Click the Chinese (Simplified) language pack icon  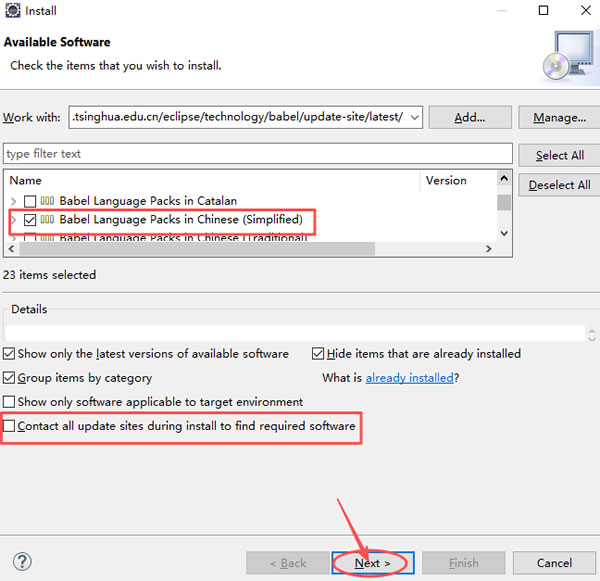pyautogui.click(x=47, y=219)
